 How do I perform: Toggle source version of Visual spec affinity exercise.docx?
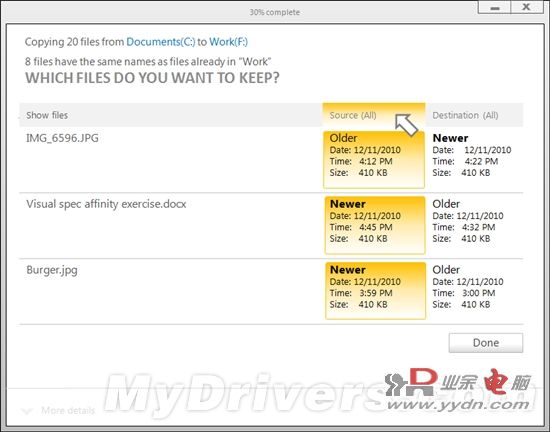[x=375, y=225]
